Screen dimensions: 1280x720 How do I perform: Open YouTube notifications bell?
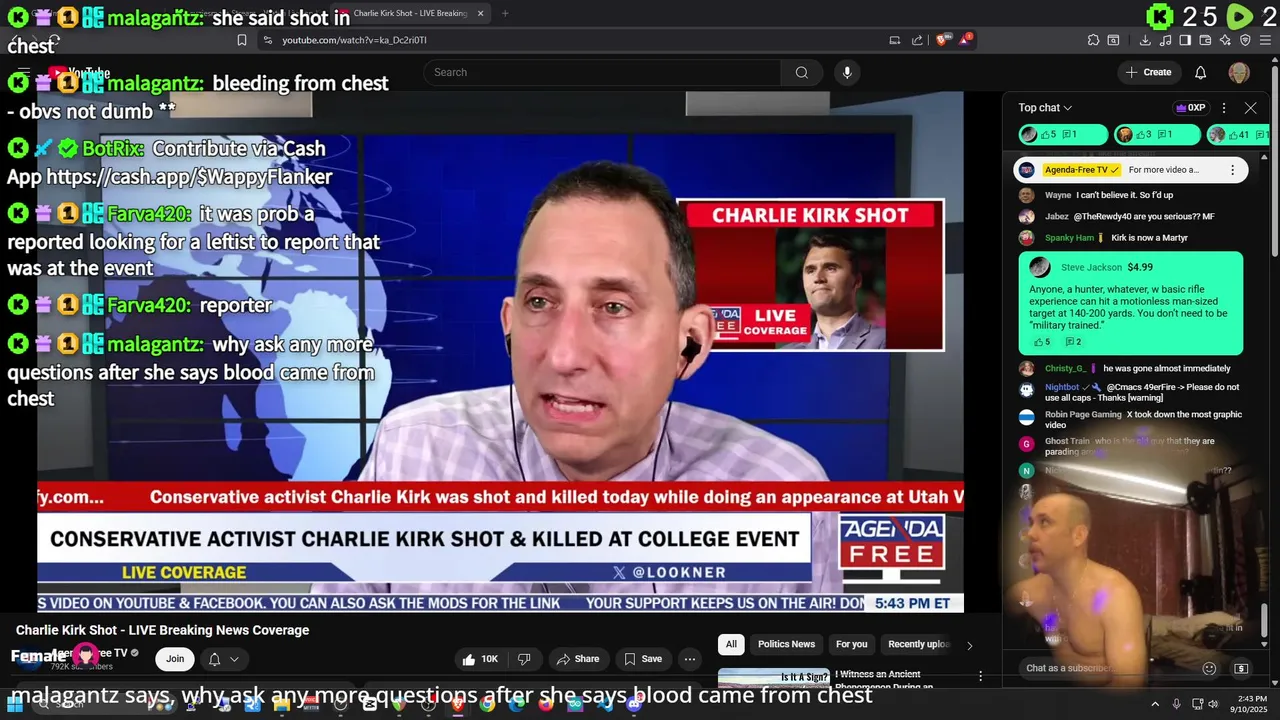tap(1201, 72)
